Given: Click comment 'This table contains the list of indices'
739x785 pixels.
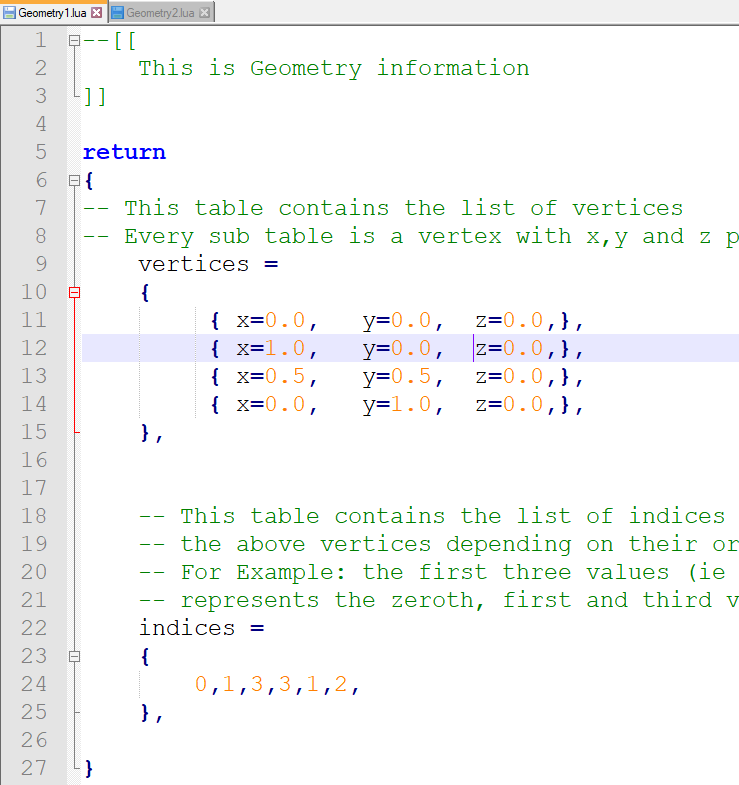Looking at the screenshot, I should click(x=453, y=516).
